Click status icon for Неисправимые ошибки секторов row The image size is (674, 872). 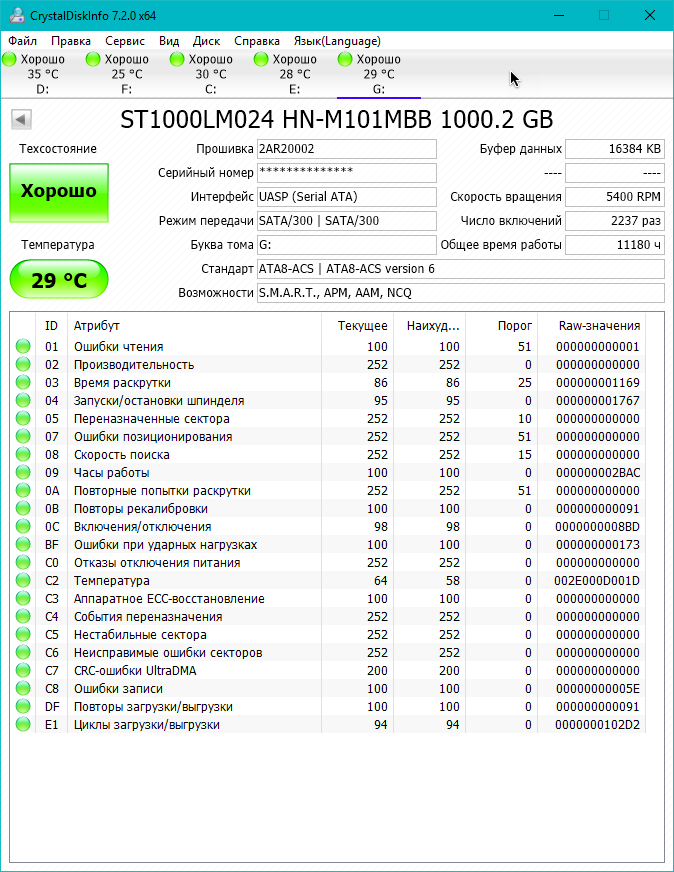coord(23,652)
